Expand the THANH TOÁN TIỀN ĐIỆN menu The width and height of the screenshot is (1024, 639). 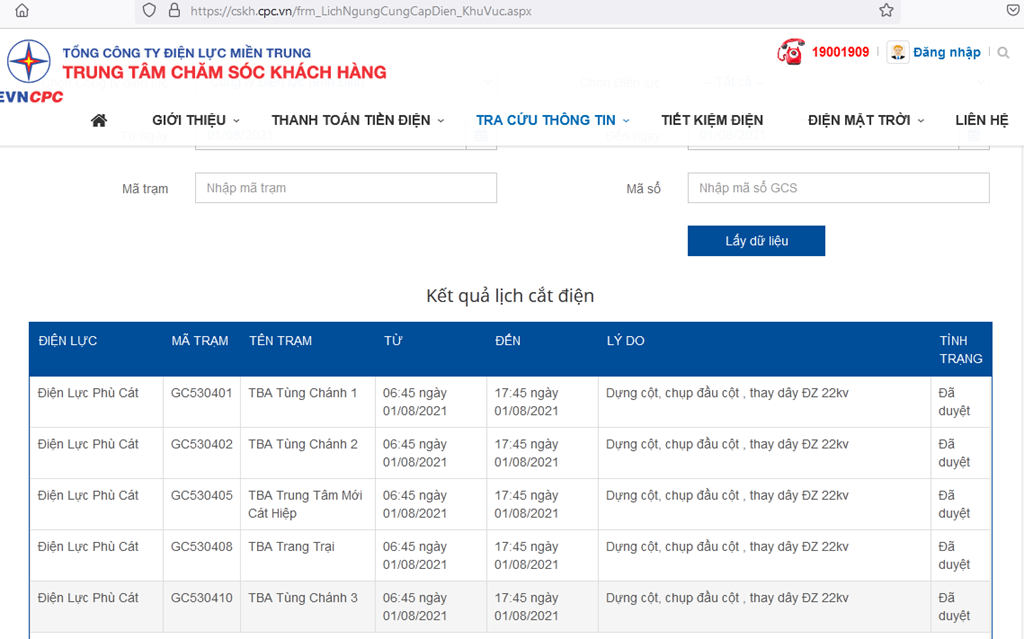[358, 120]
